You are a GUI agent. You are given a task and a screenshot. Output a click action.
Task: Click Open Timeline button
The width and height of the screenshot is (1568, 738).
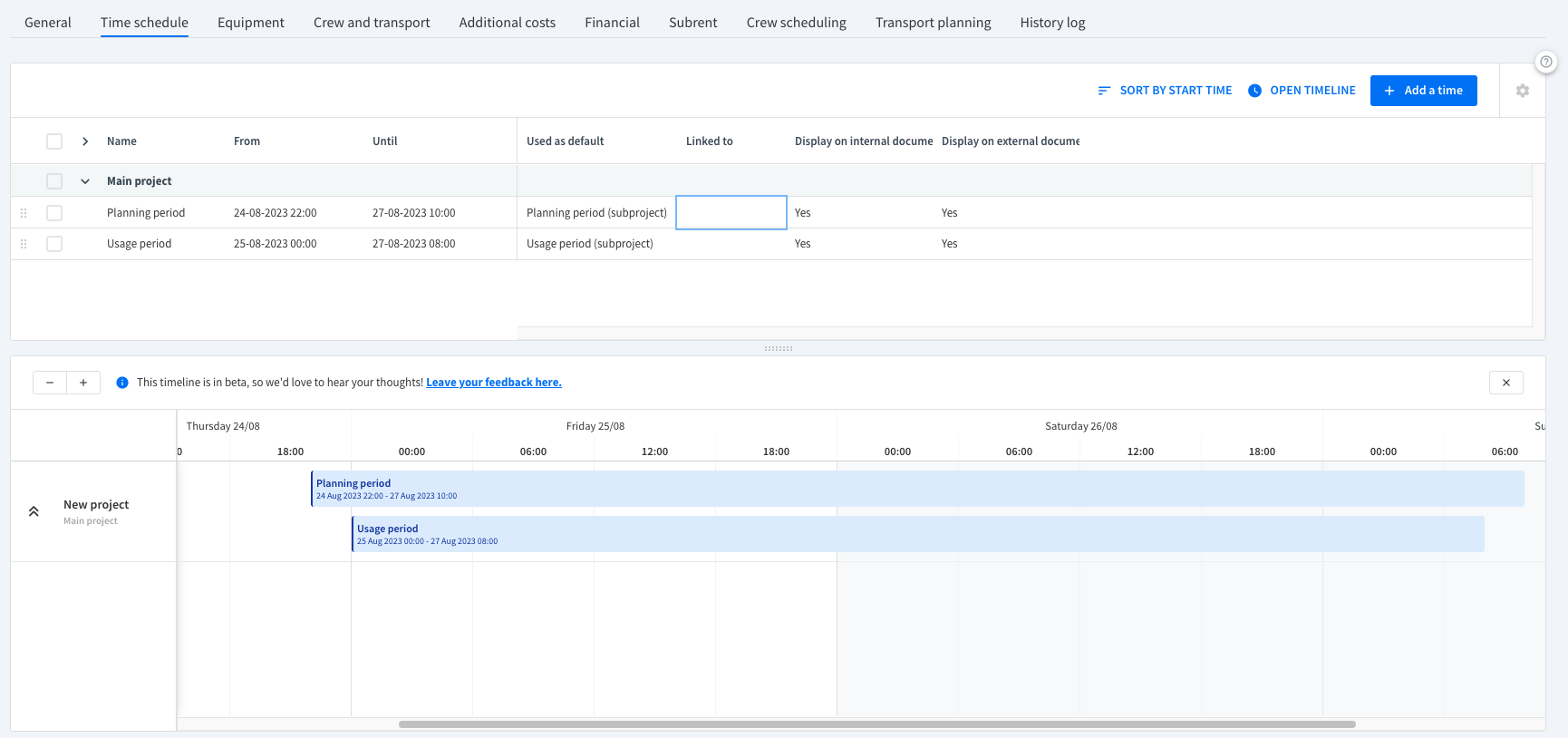tap(1302, 91)
